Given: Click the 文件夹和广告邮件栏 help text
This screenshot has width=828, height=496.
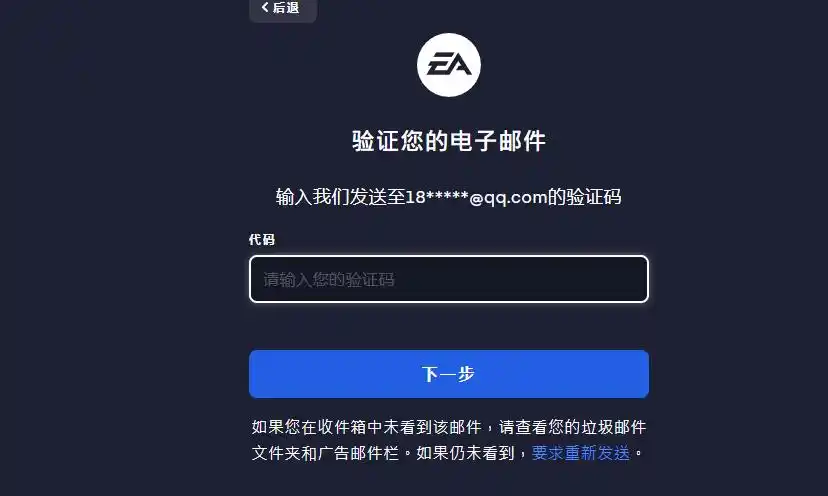Looking at the screenshot, I should 325,453.
